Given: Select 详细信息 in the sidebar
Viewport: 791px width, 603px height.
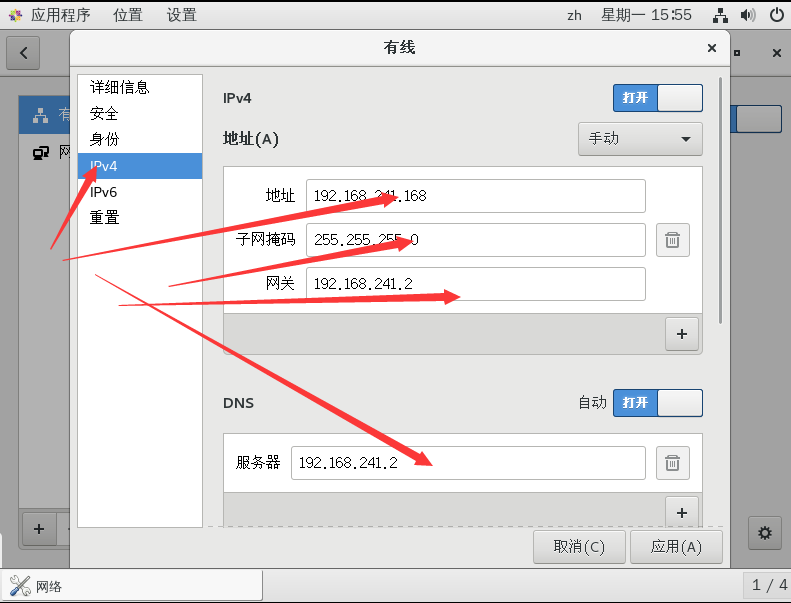Looking at the screenshot, I should point(119,88).
